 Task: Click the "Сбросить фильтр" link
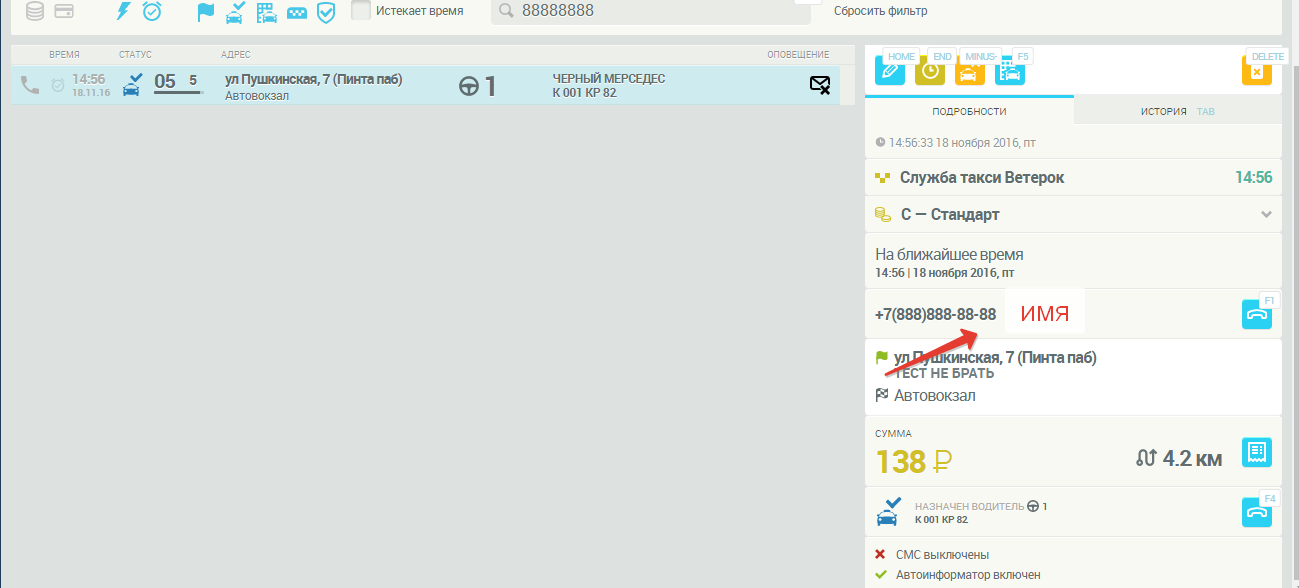pos(880,11)
